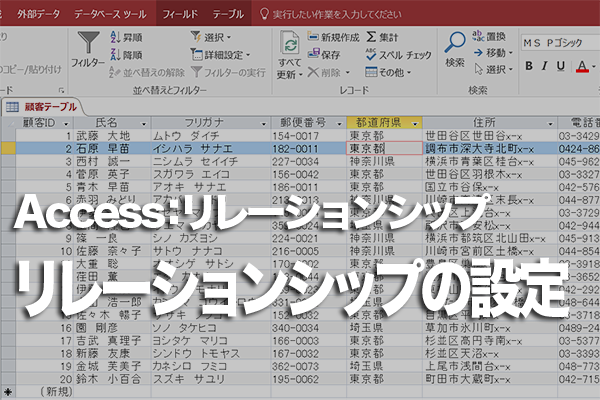Open the 選択 filter selection dropdown
Image resolution: width=600 pixels, height=400 pixels.
pos(211,37)
